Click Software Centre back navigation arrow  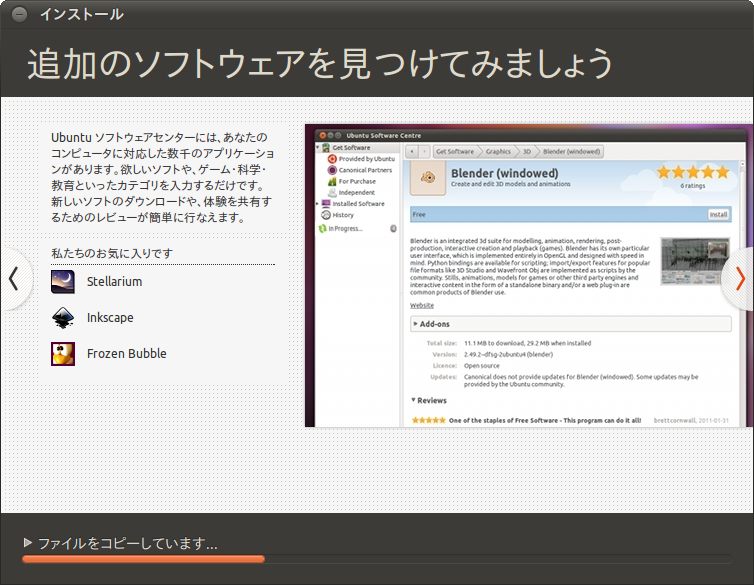coord(412,152)
